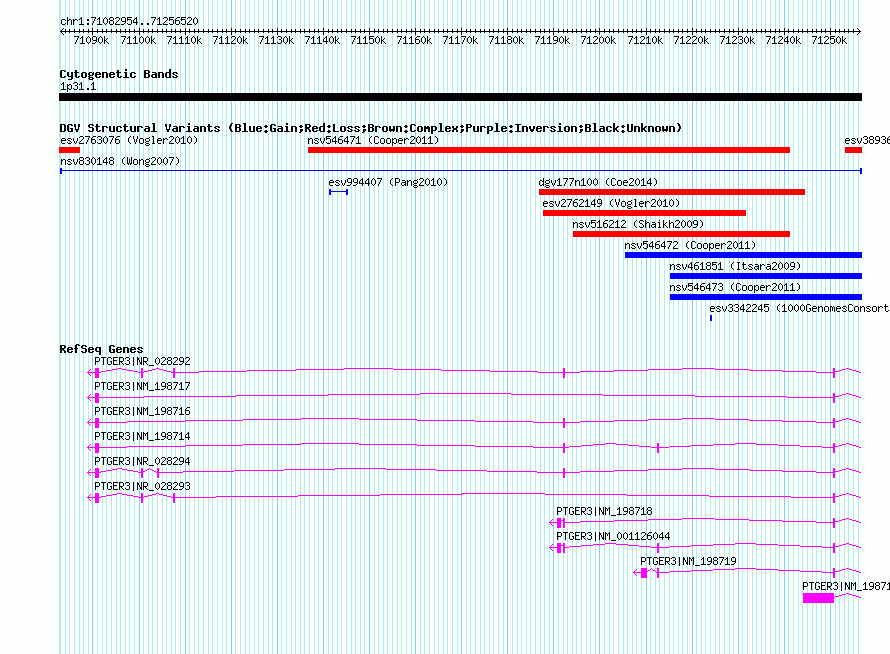Image resolution: width=890 pixels, height=654 pixels.
Task: Click the 71210k ruler tick label
Action: 645,40
